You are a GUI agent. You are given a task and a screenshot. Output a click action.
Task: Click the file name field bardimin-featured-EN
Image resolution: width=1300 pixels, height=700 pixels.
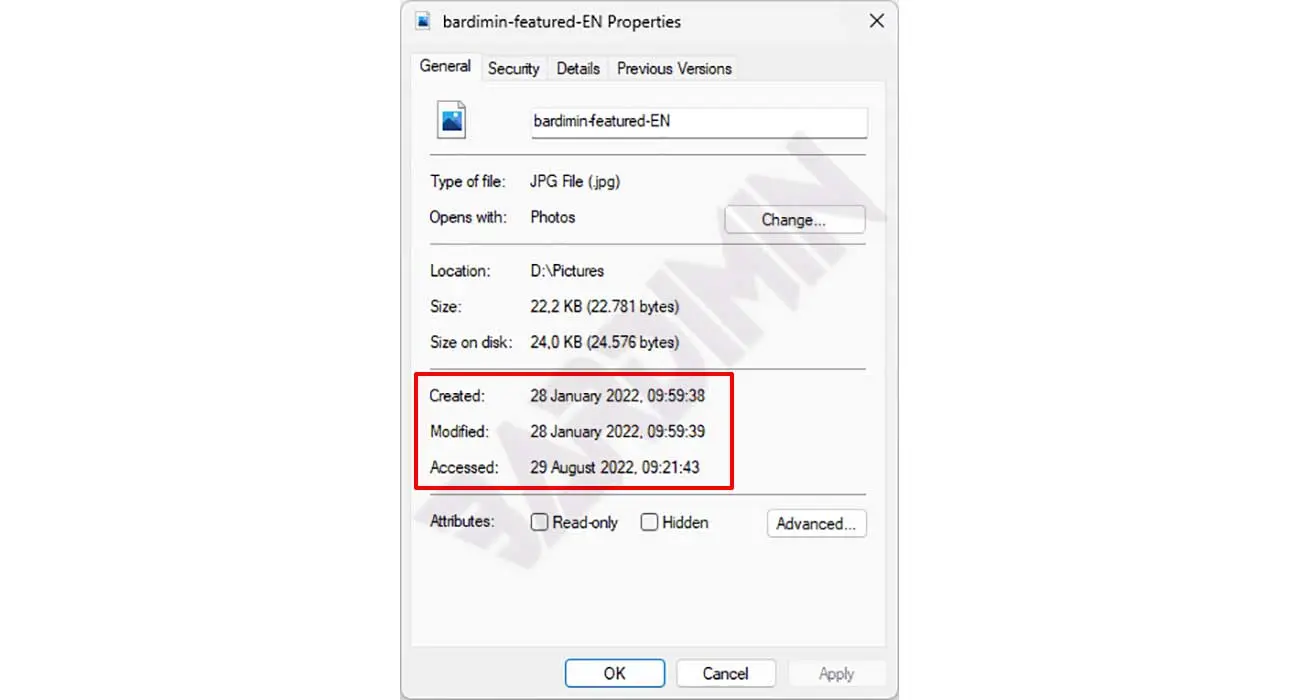[699, 122]
